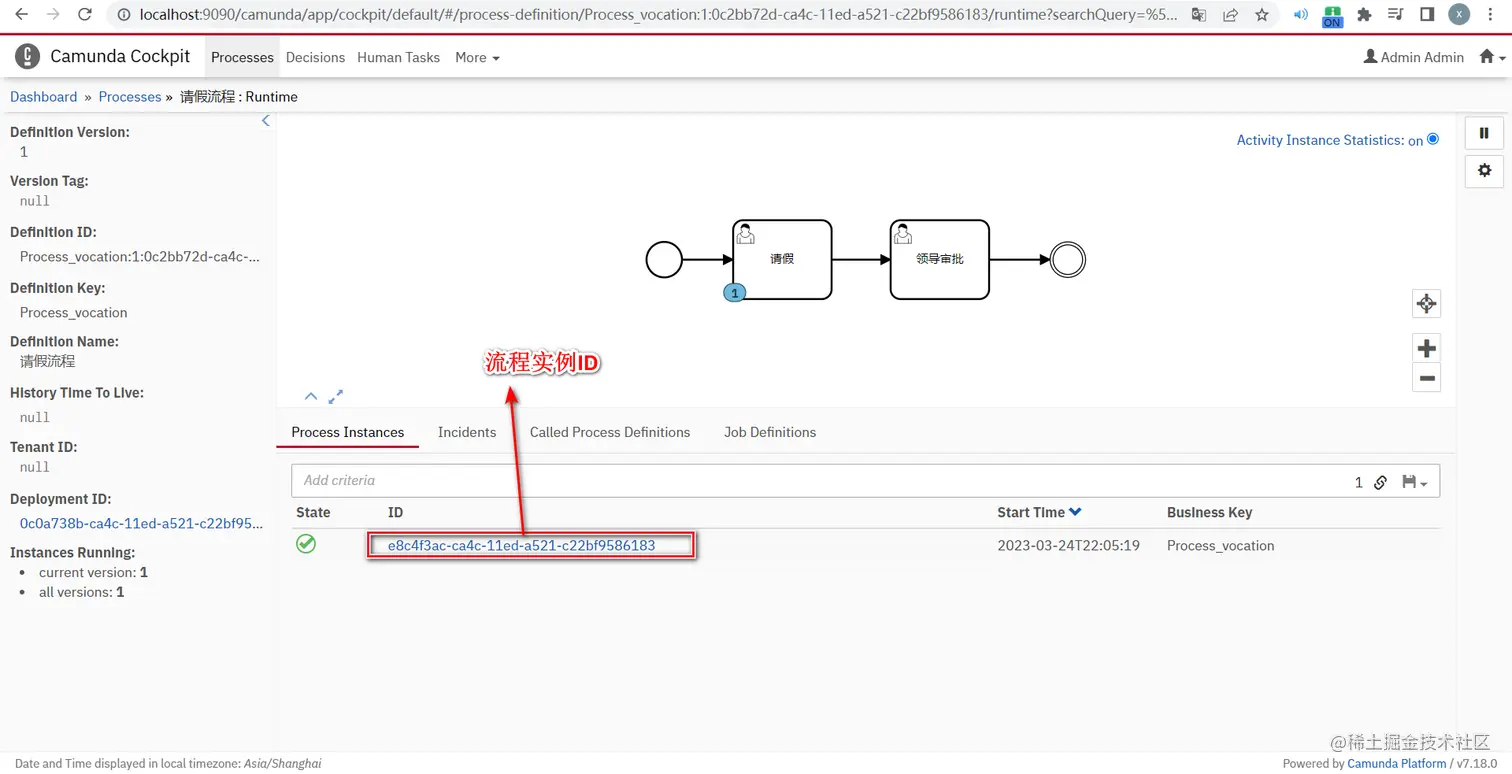Click the Process_vocation definition key value
Viewport: 1512px width, 774px height.
74,312
